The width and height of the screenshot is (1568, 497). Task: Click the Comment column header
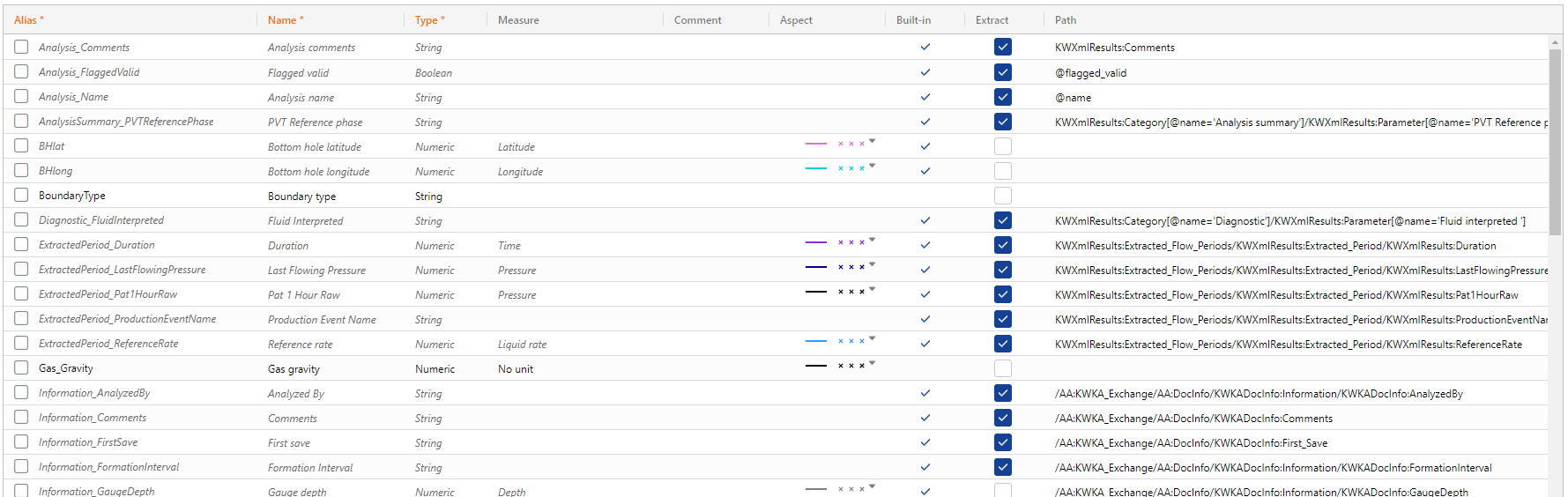click(x=697, y=19)
